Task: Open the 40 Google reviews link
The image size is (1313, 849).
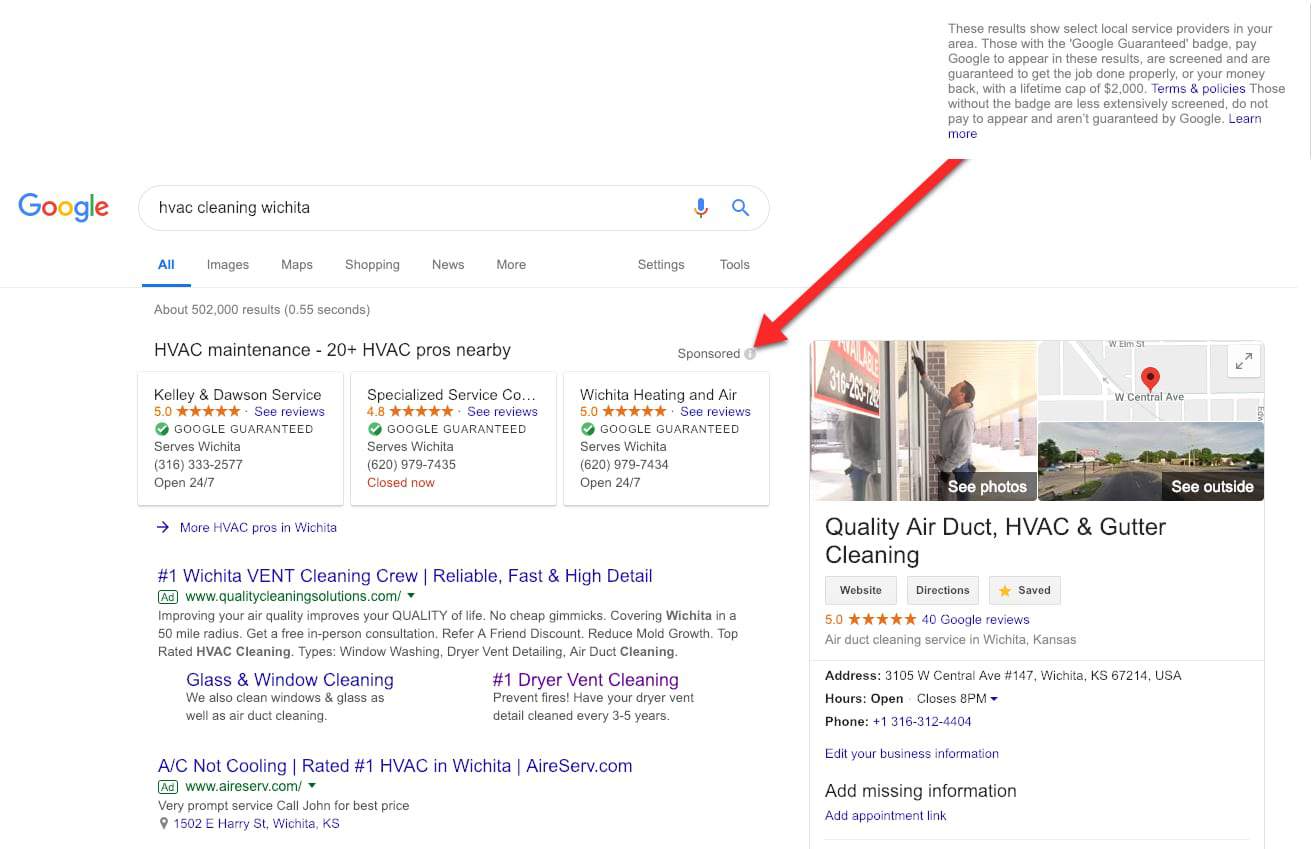Action: coord(974,619)
